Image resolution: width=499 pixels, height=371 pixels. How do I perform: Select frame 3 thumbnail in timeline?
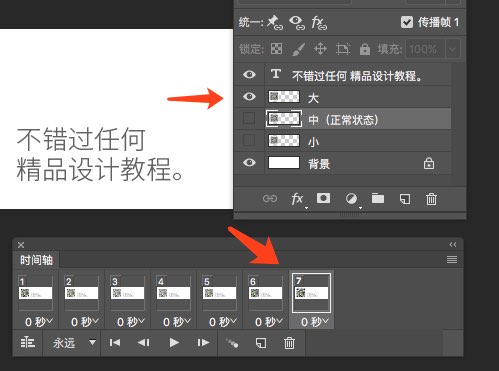click(128, 293)
